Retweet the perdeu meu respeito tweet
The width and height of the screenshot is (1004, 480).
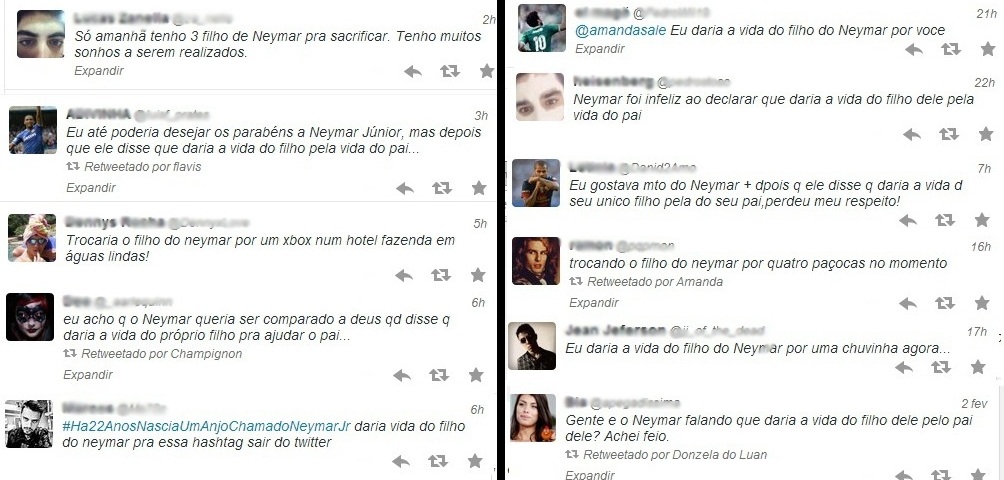click(945, 220)
